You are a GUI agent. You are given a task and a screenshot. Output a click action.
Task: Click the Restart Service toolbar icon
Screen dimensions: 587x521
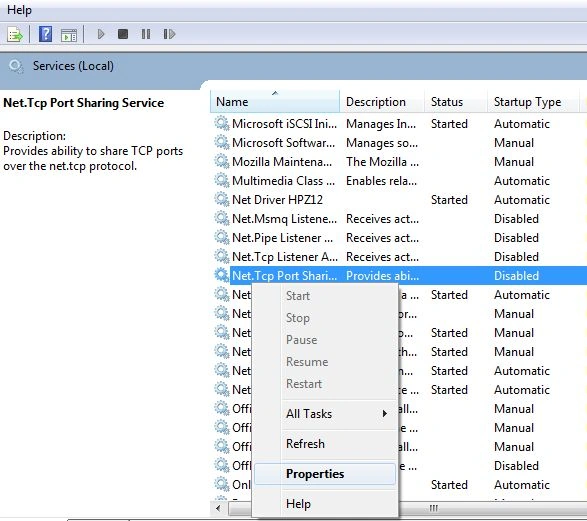(169, 34)
